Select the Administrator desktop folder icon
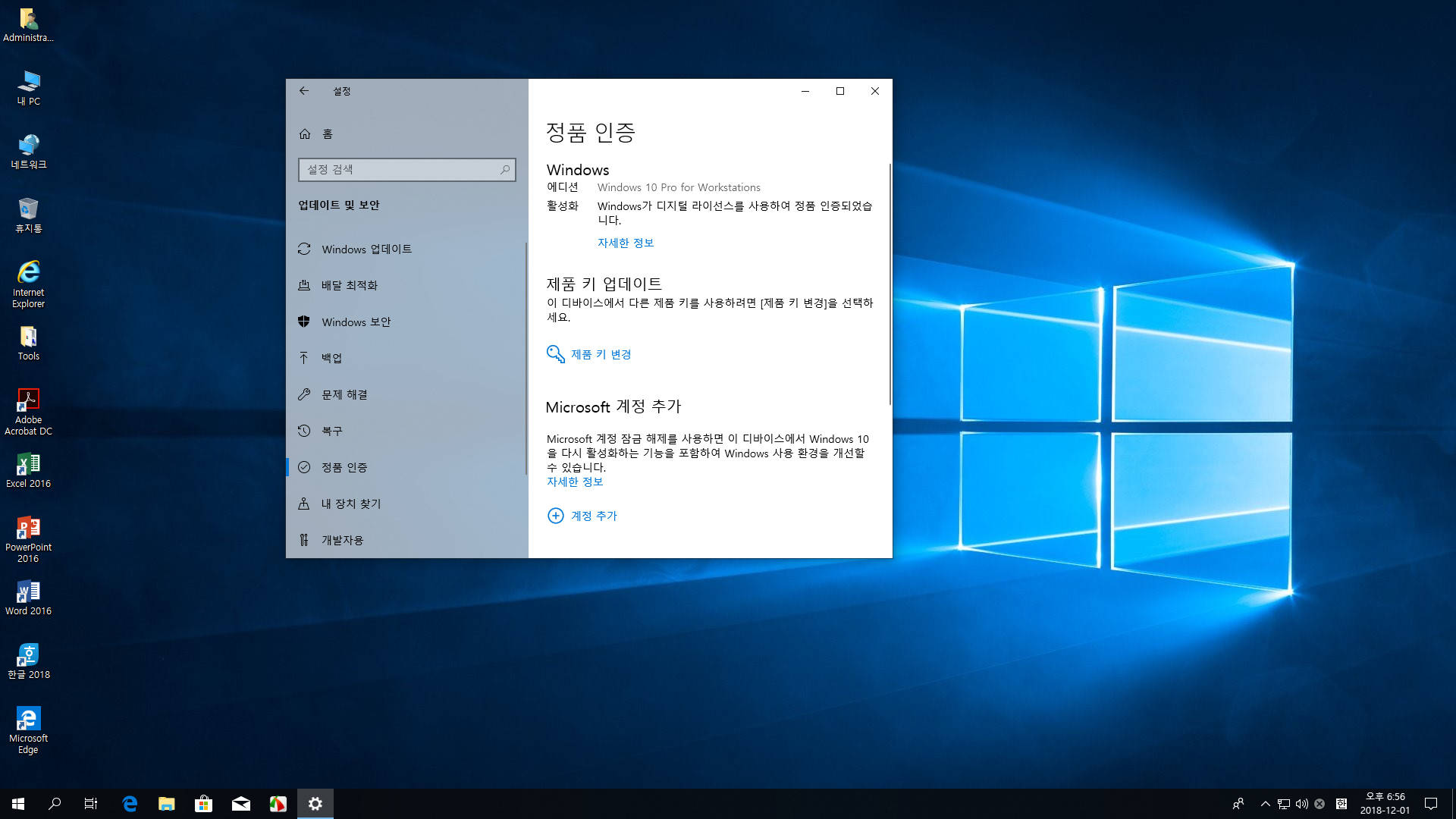Viewport: 1456px width, 819px height. (x=28, y=24)
